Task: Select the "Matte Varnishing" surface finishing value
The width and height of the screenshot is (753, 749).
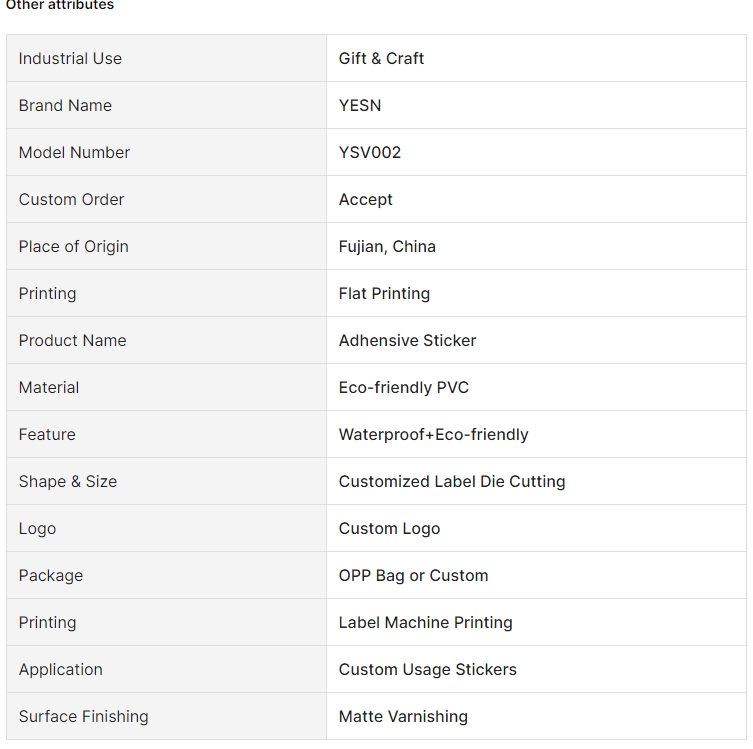Action: (x=403, y=716)
